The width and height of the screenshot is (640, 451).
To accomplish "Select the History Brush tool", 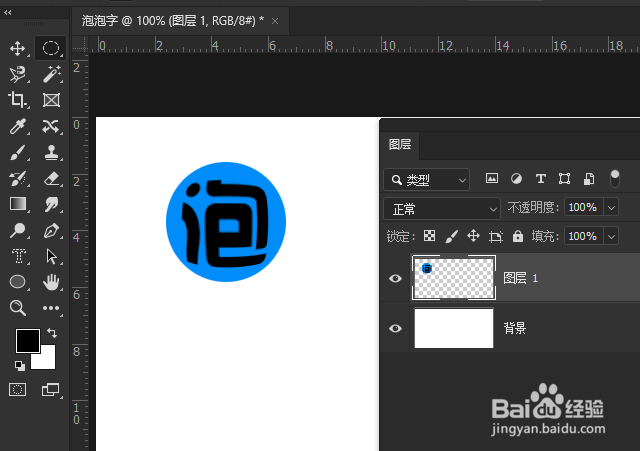I will coord(18,178).
